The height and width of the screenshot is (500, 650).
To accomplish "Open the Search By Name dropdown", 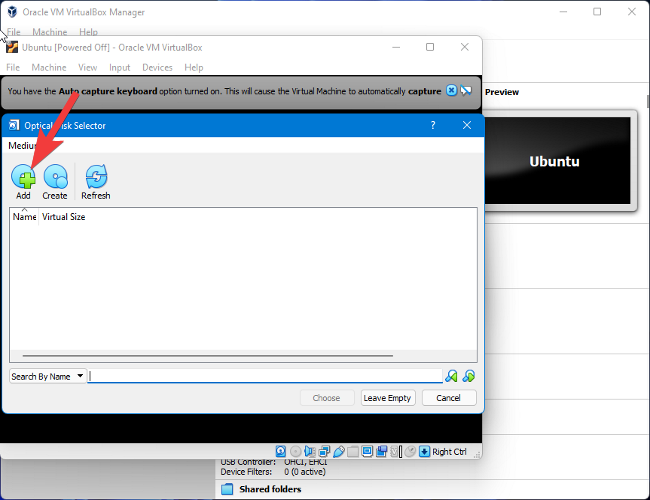I will pos(48,376).
